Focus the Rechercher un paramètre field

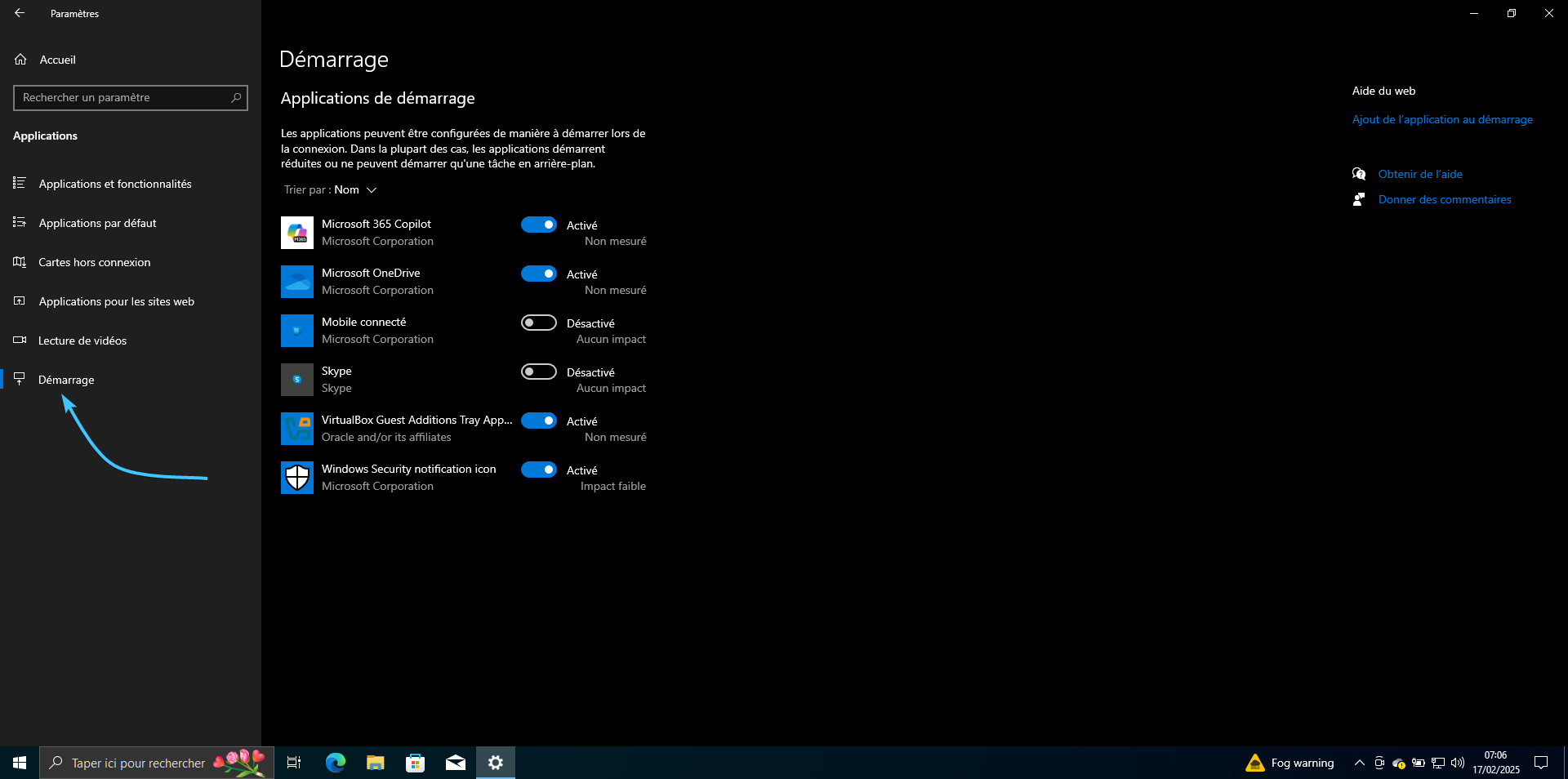[x=131, y=98]
